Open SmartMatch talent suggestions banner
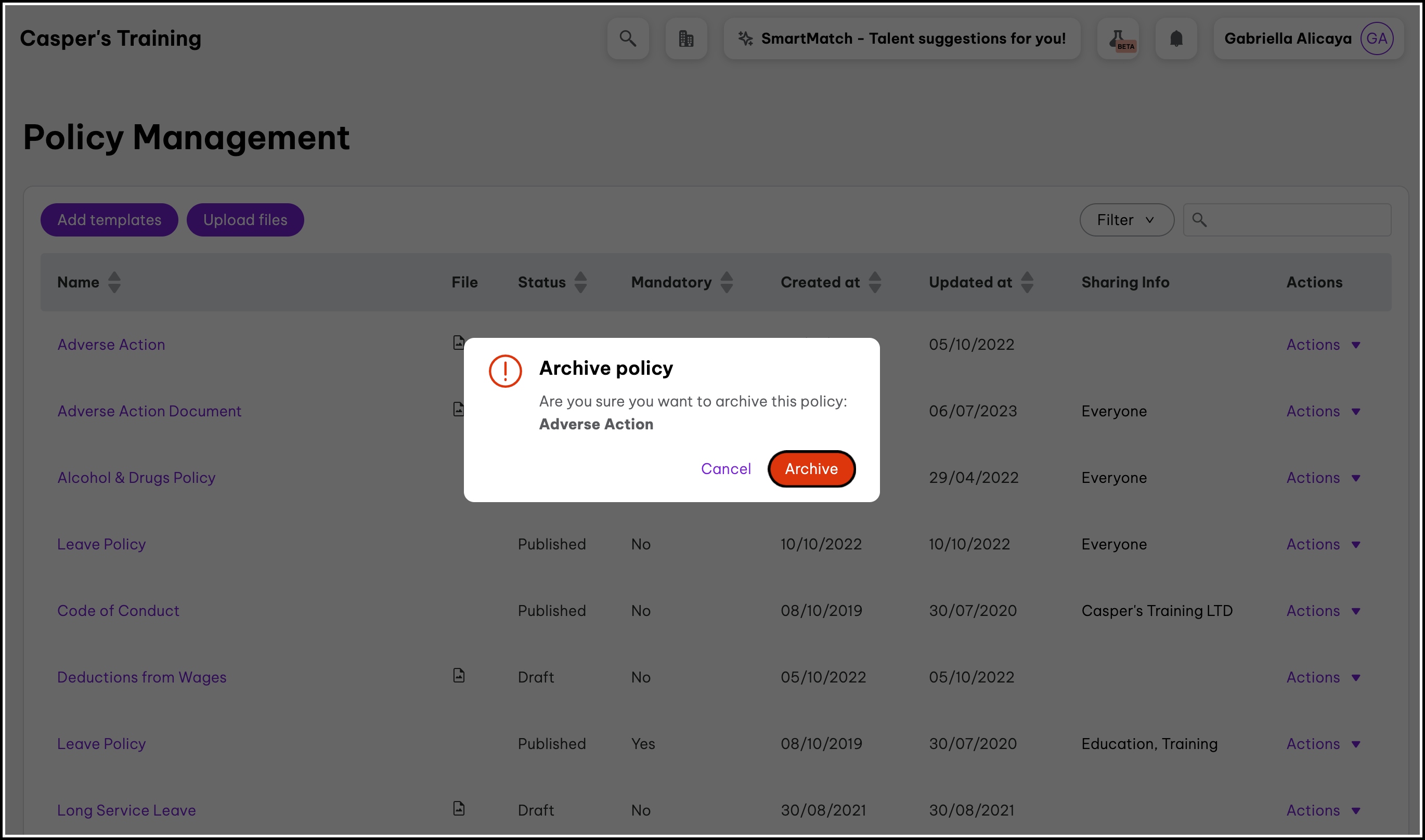Screen dimensions: 1425x840 (x=901, y=38)
